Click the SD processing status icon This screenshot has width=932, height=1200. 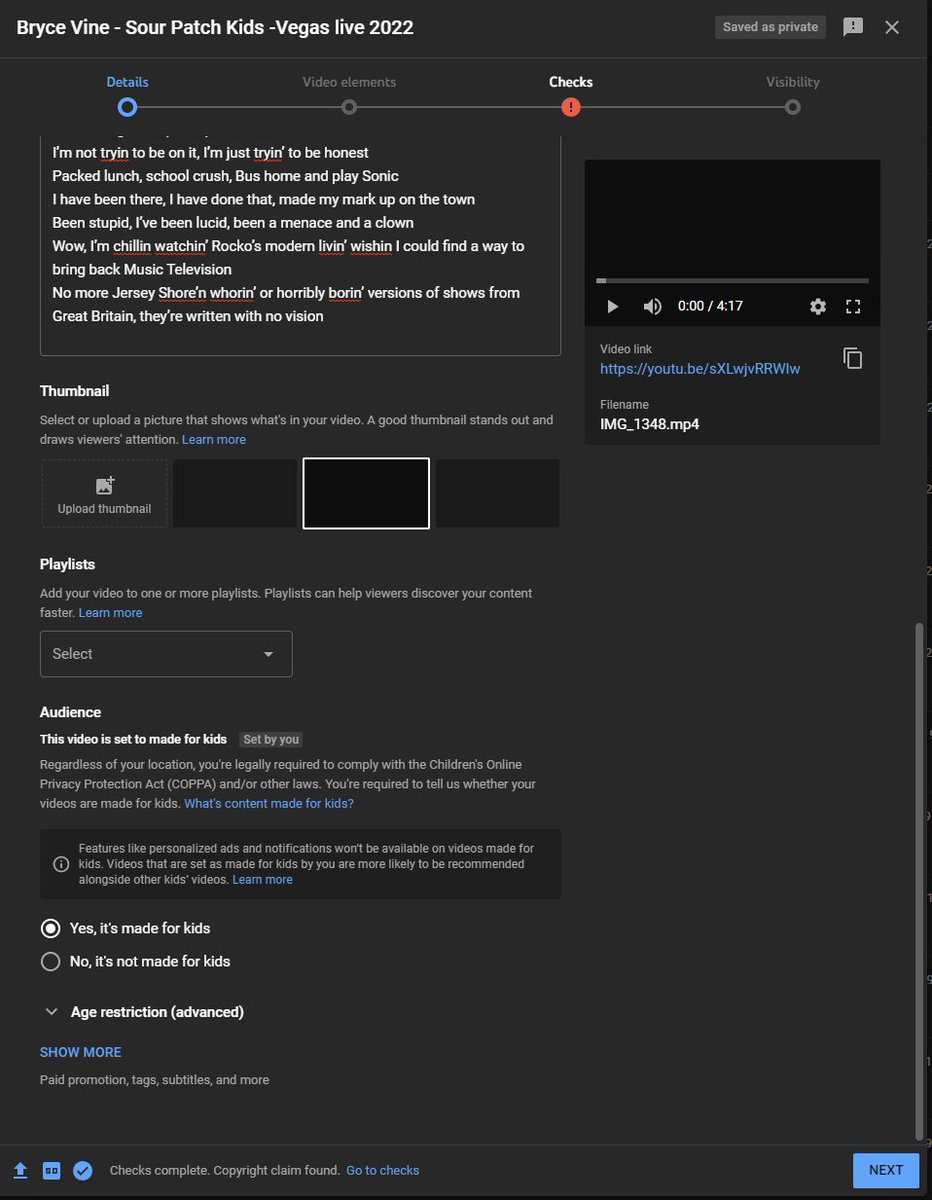[51, 1170]
